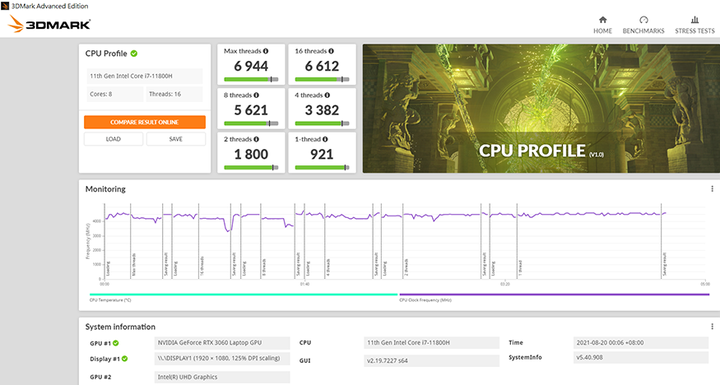Viewport: 720px width, 385px height.
Task: Open the Monitoring panel options menu
Action: 712,189
